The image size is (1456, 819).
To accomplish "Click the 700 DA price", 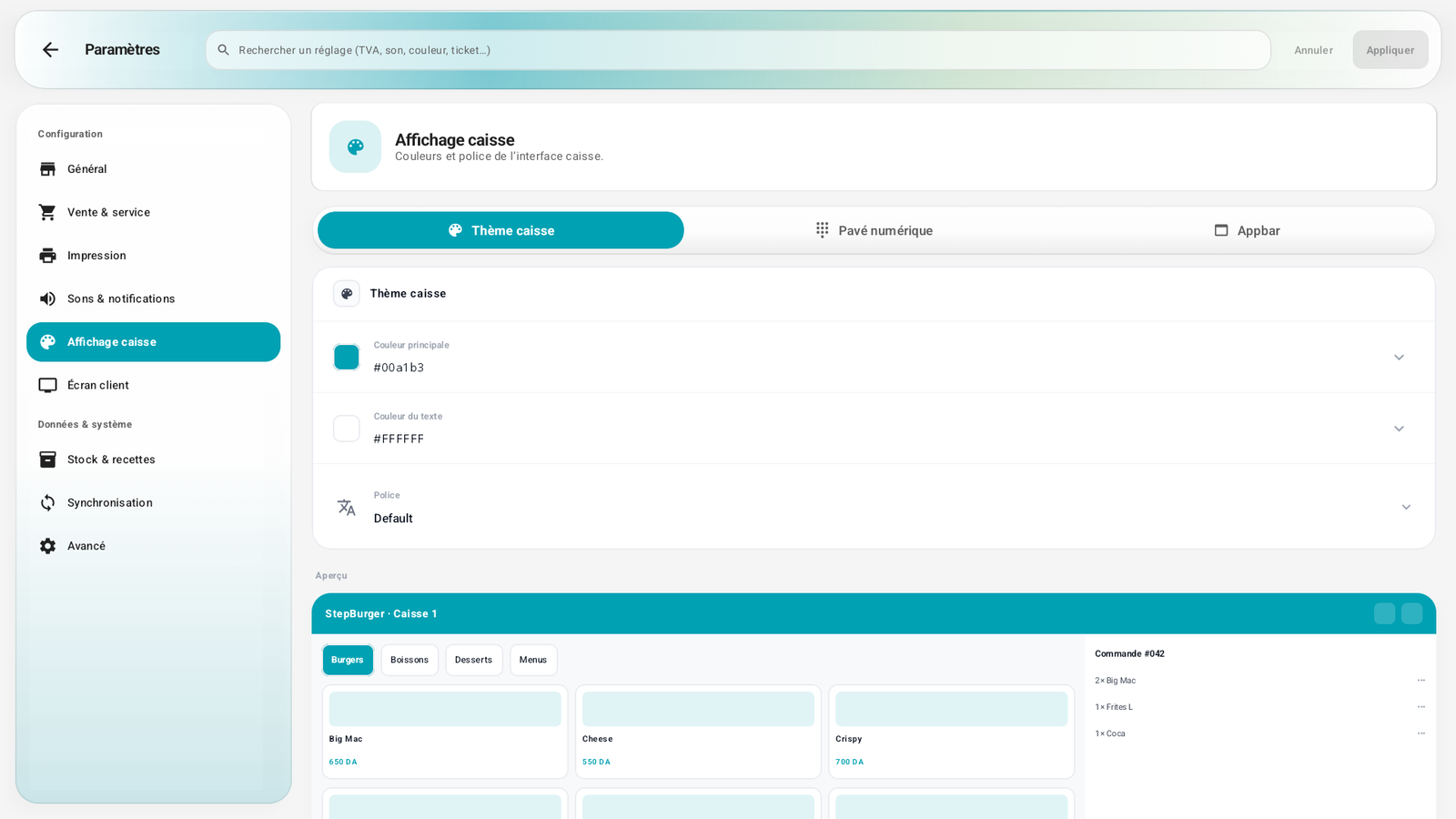I will [x=850, y=762].
